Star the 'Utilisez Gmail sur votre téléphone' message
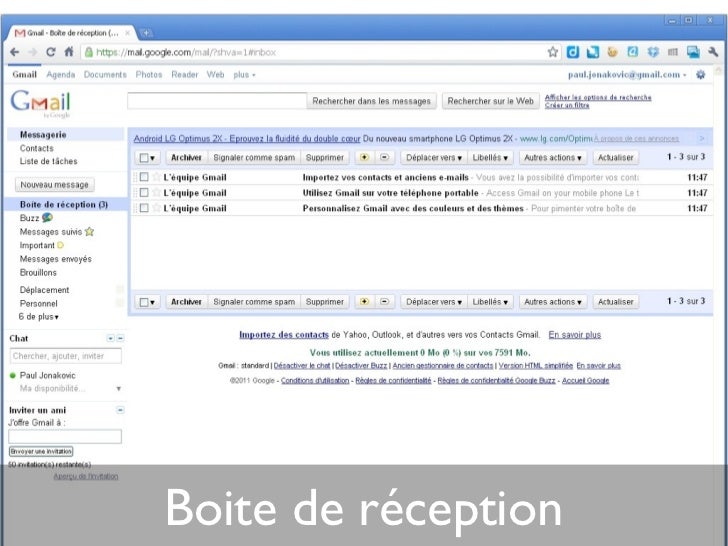This screenshot has width=728, height=546. pyautogui.click(x=156, y=192)
